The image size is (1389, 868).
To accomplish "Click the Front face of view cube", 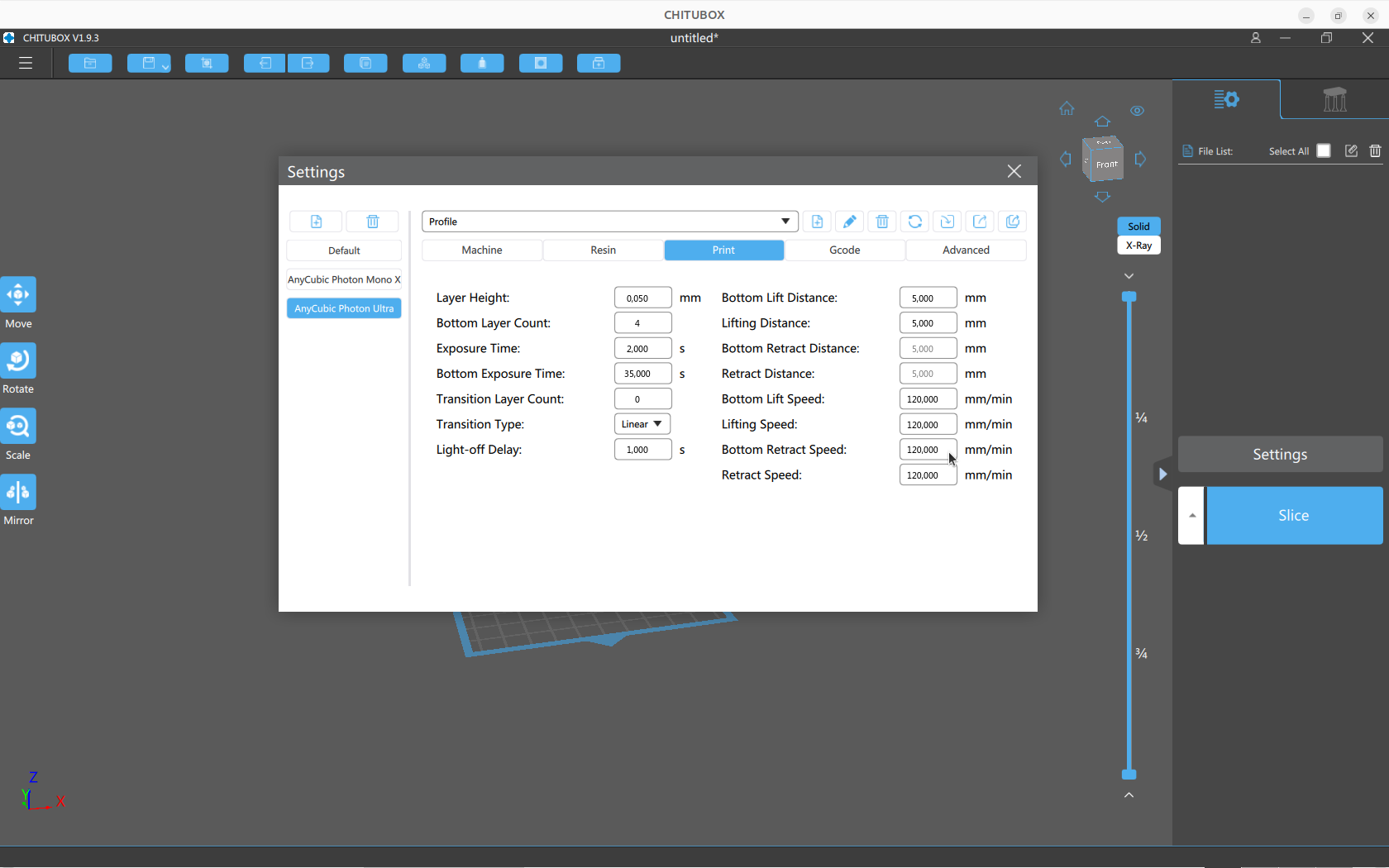I will [x=1106, y=164].
